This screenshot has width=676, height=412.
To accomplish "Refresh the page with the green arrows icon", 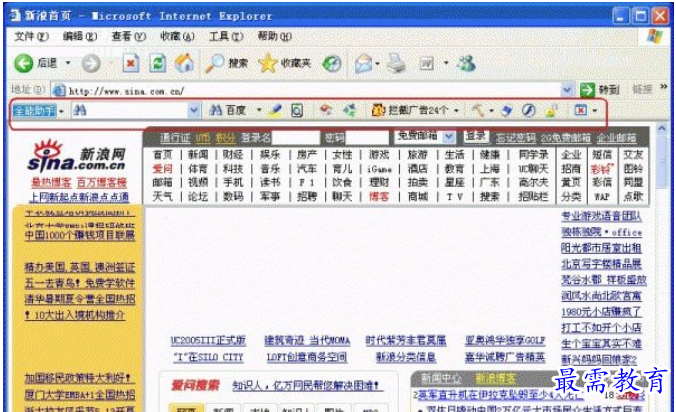I will click(157, 63).
